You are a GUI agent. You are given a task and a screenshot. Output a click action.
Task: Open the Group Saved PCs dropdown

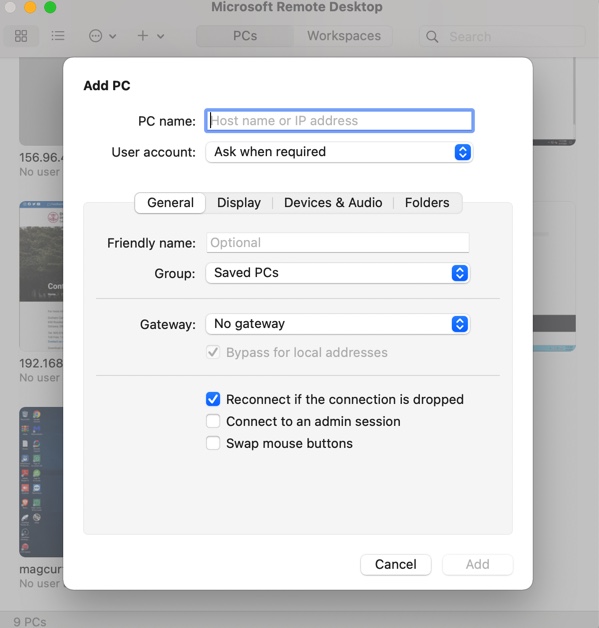tap(338, 273)
